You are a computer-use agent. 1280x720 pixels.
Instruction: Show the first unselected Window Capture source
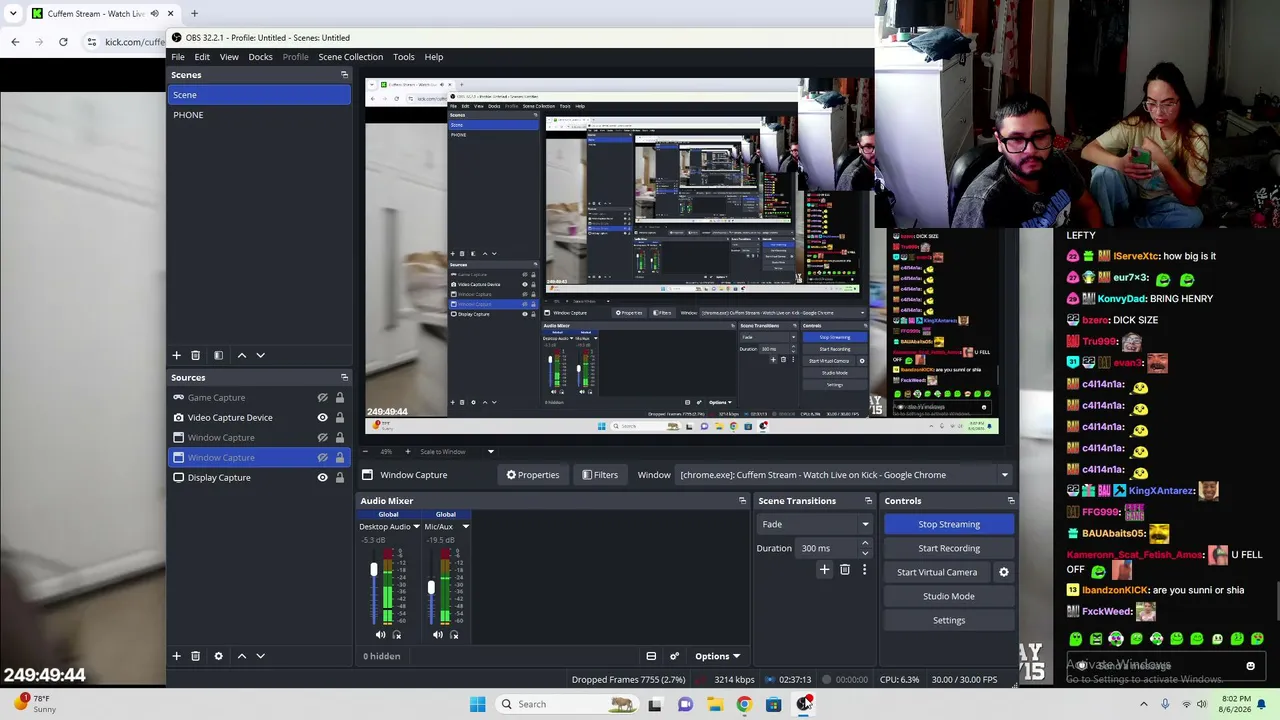[322, 438]
